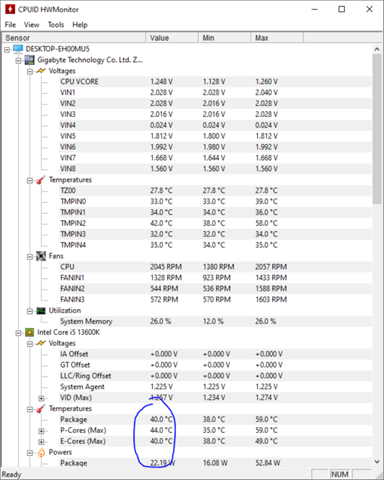
Task: Click the CPUID HWMonitor app icon in title bar
Action: click(x=10, y=9)
